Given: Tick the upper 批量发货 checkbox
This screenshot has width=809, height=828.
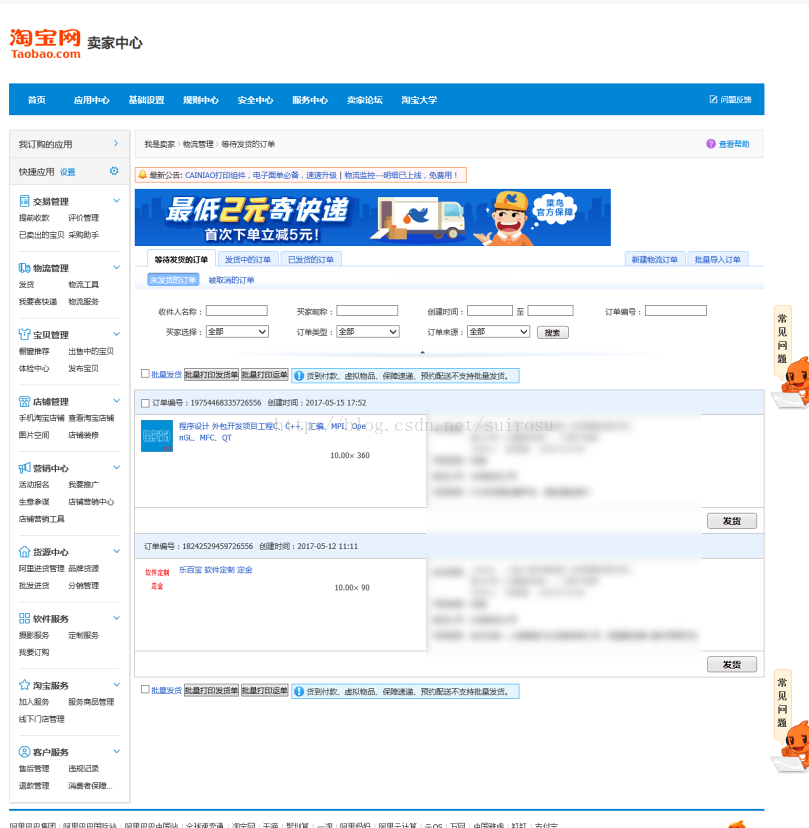Looking at the screenshot, I should [145, 374].
